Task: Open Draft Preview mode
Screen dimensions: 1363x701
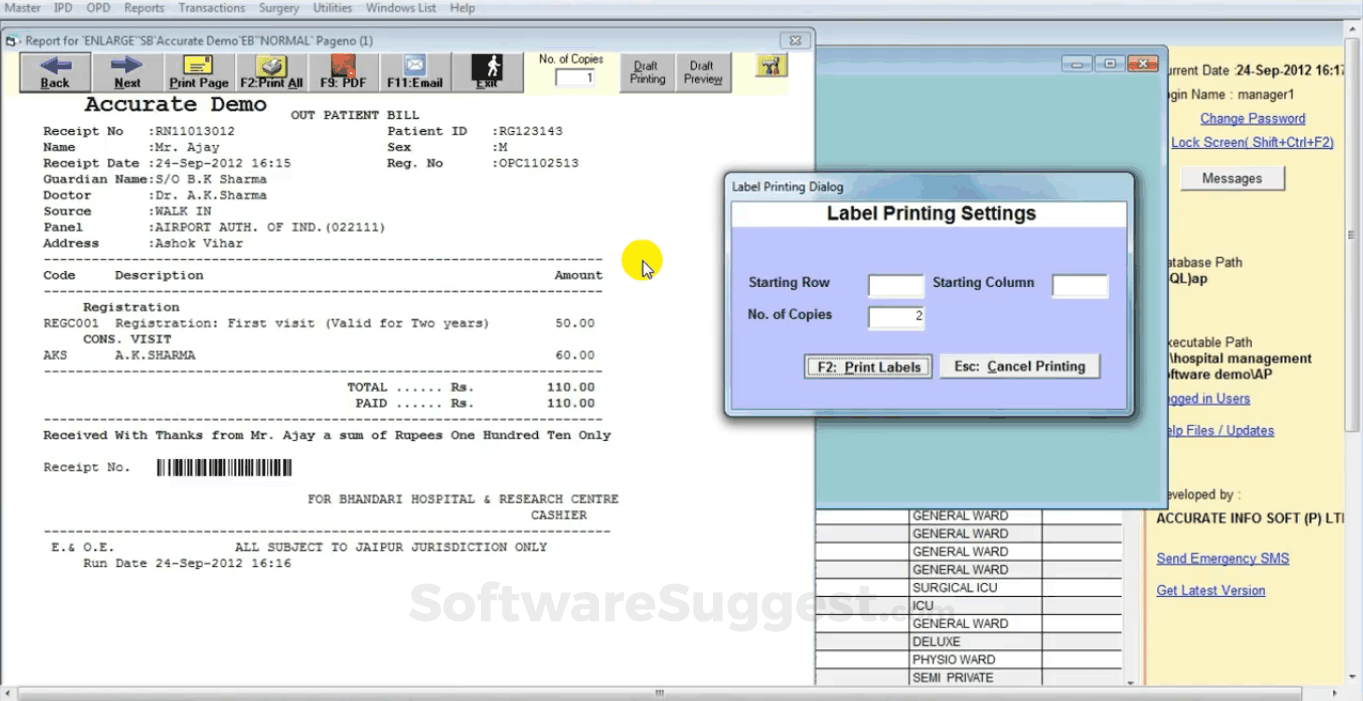Action: click(702, 71)
